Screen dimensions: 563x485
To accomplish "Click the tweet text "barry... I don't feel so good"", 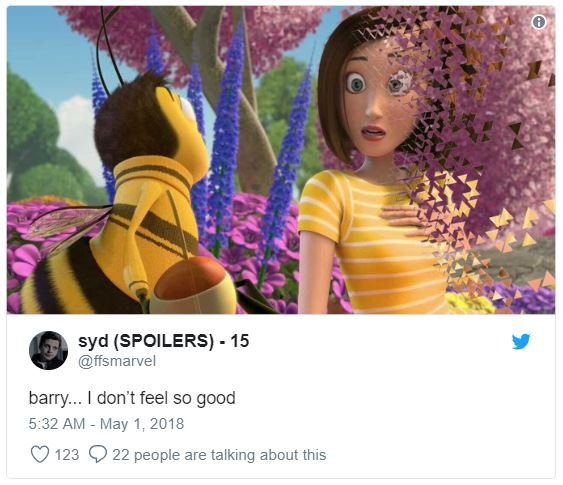I will click(132, 398).
